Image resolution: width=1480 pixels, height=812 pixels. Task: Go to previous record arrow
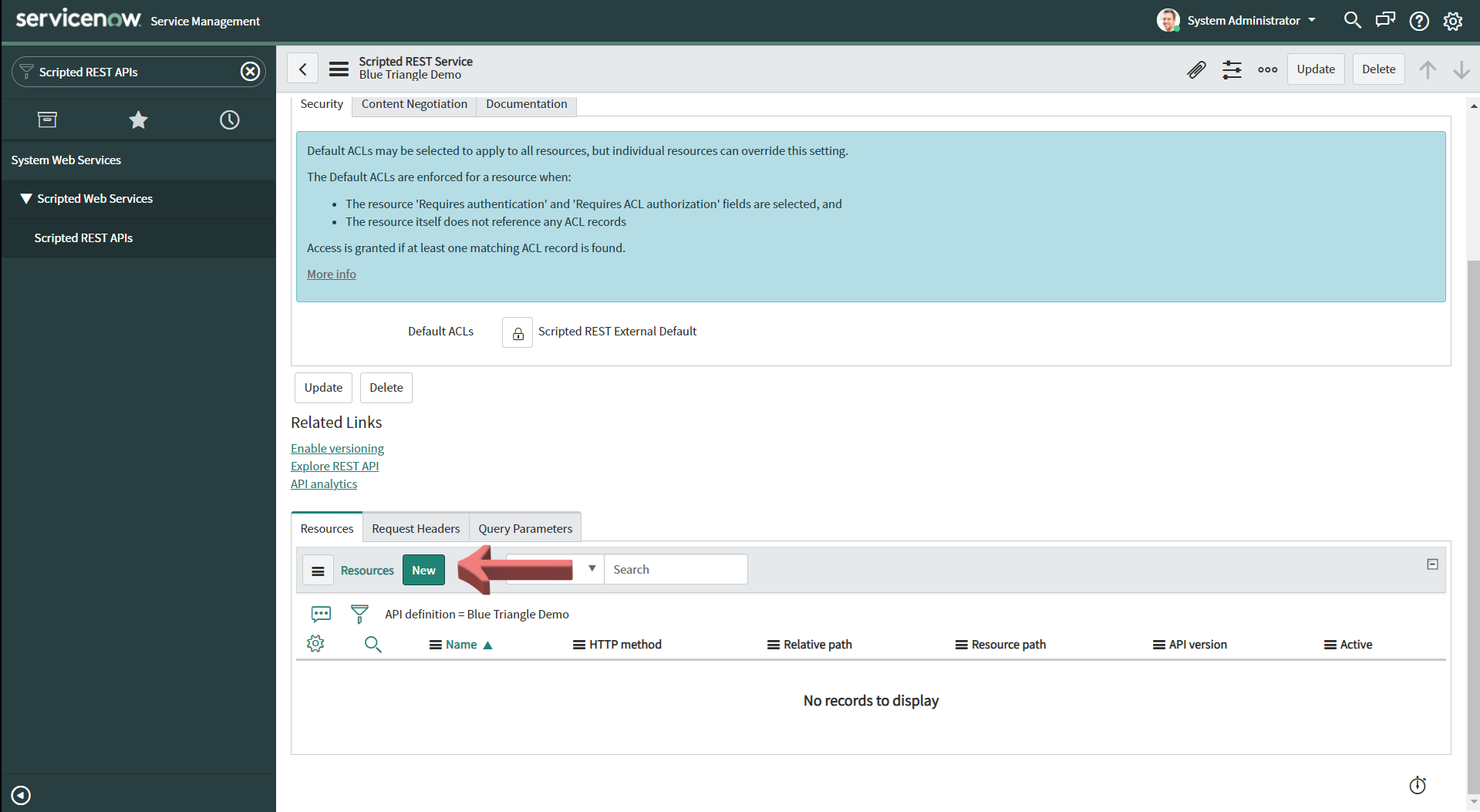[1428, 69]
